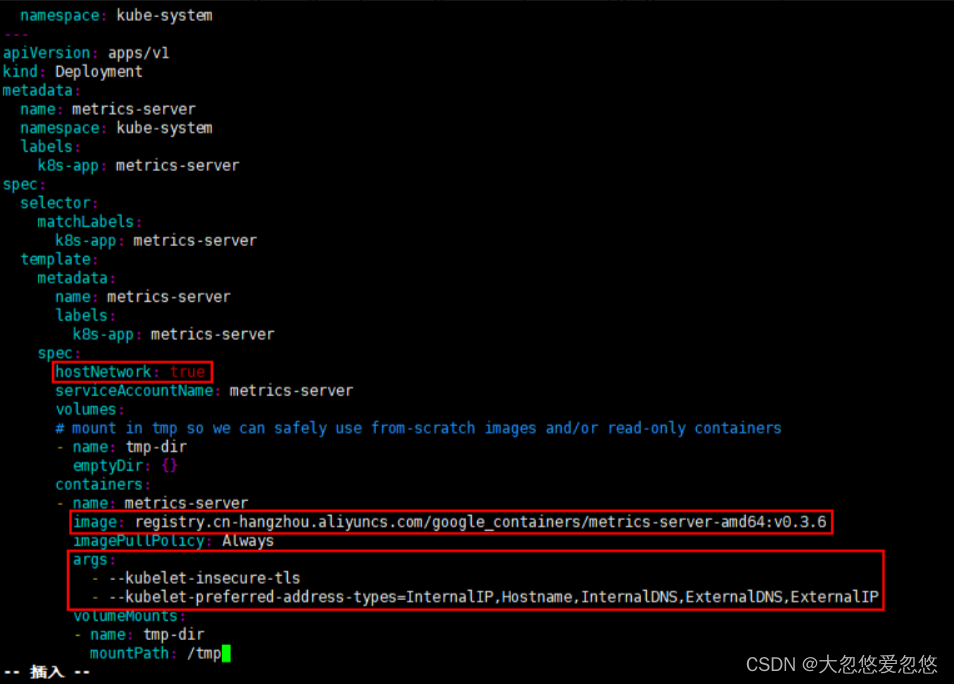Click the '--kubelet-insecure-tls' argument
Image resolution: width=954 pixels, height=684 pixels.
pyautogui.click(x=204, y=578)
